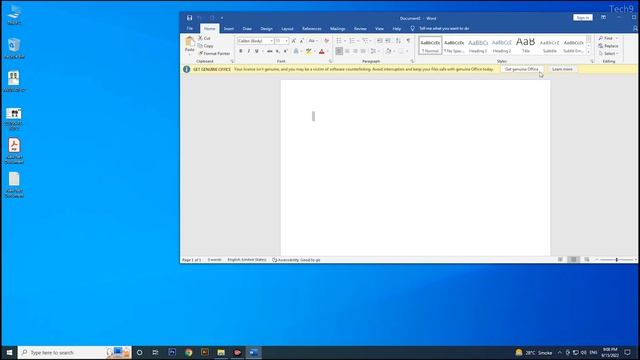The image size is (640, 360).
Task: Decrease paragraph indent
Action: (x=380, y=41)
